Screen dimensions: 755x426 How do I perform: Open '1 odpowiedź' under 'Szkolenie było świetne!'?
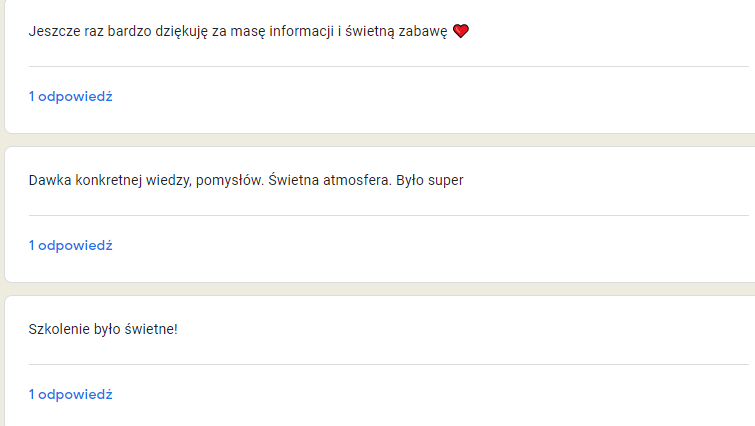pos(70,394)
